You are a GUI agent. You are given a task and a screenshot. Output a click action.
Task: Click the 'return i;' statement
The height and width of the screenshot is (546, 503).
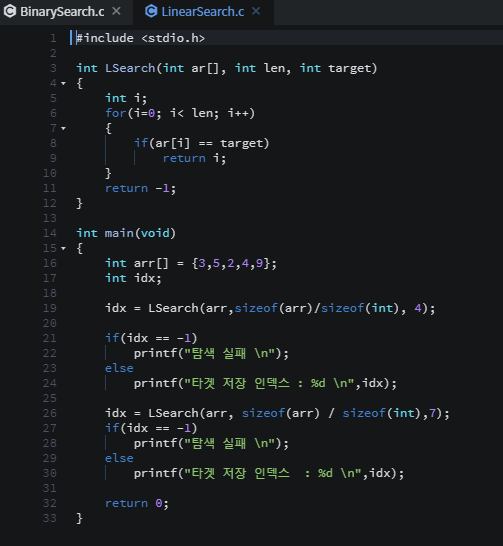tap(194, 158)
